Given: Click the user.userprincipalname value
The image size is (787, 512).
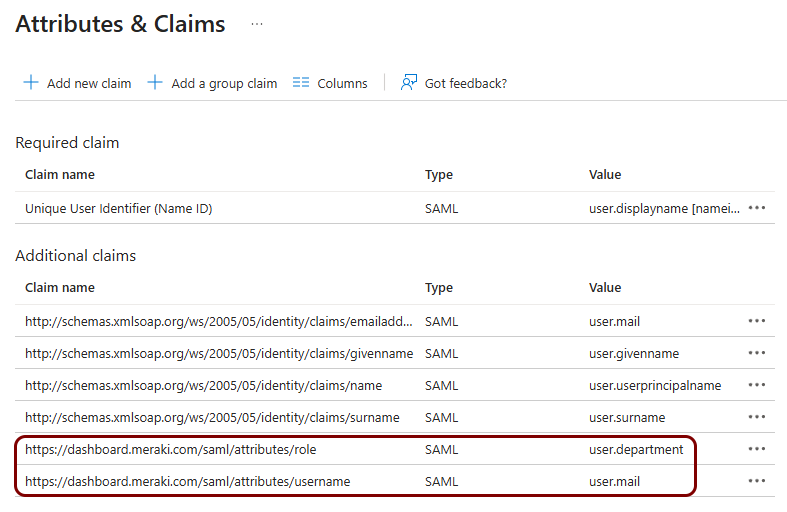Looking at the screenshot, I should [x=655, y=386].
